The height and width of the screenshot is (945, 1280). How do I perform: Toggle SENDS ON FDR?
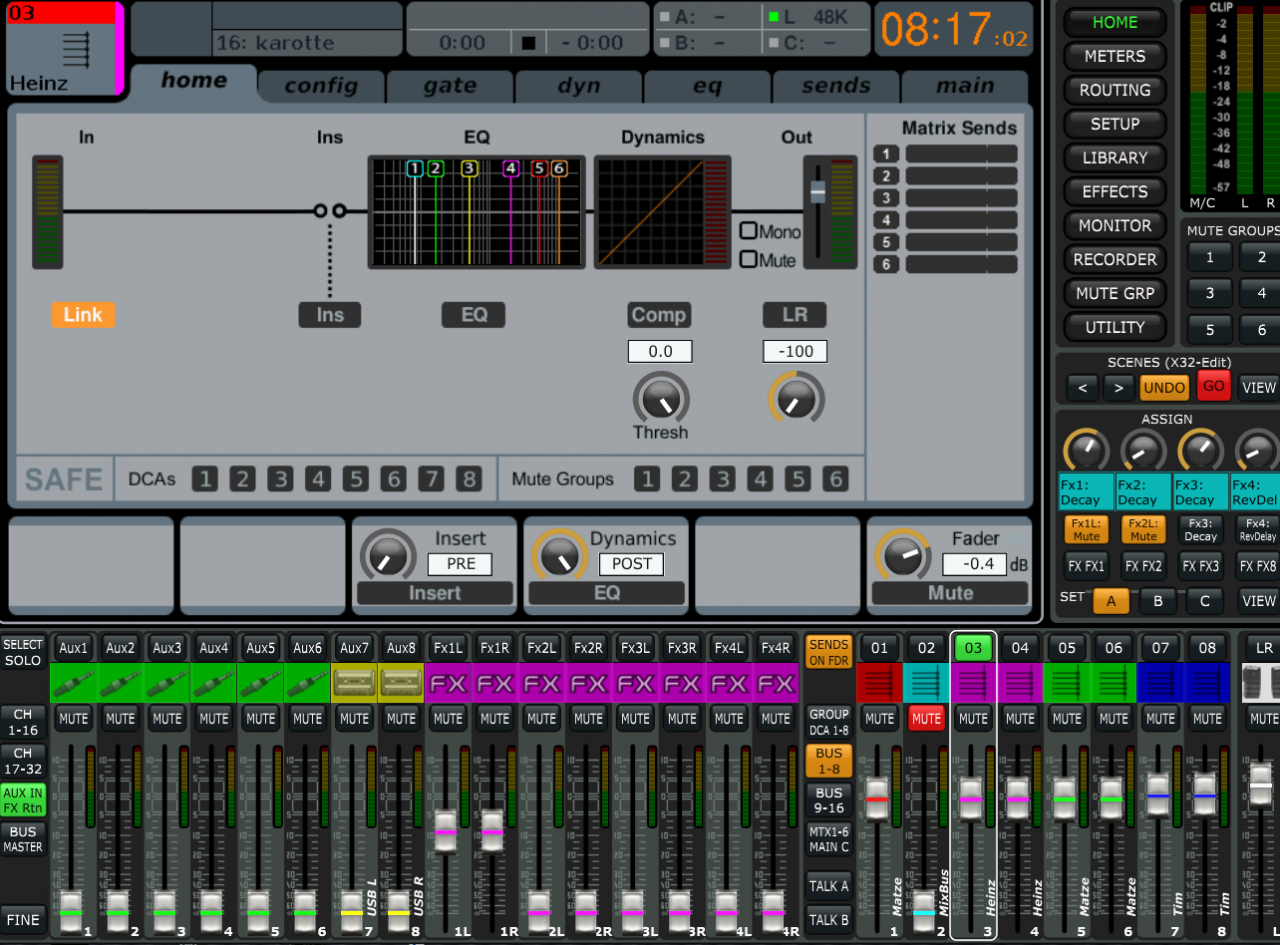[x=829, y=652]
